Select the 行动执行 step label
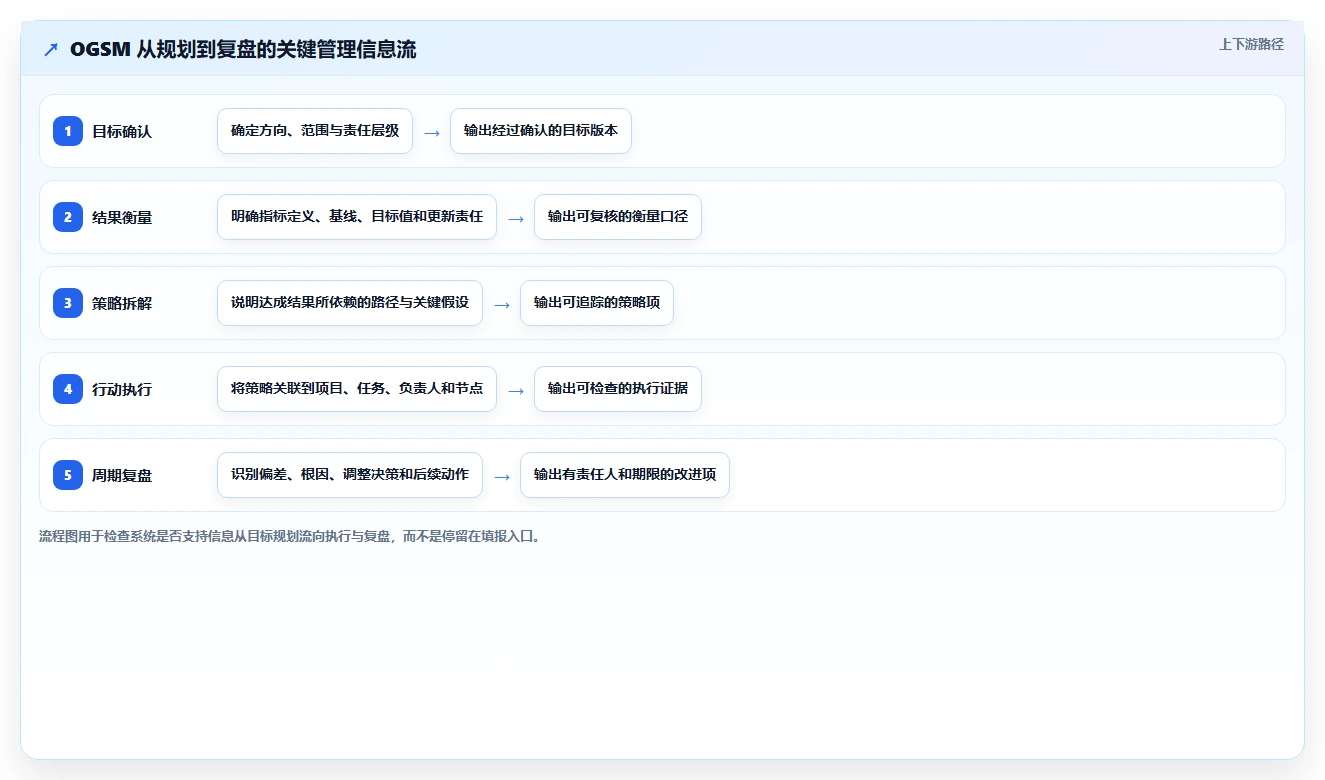This screenshot has height=780, width=1325. pyautogui.click(x=122, y=389)
